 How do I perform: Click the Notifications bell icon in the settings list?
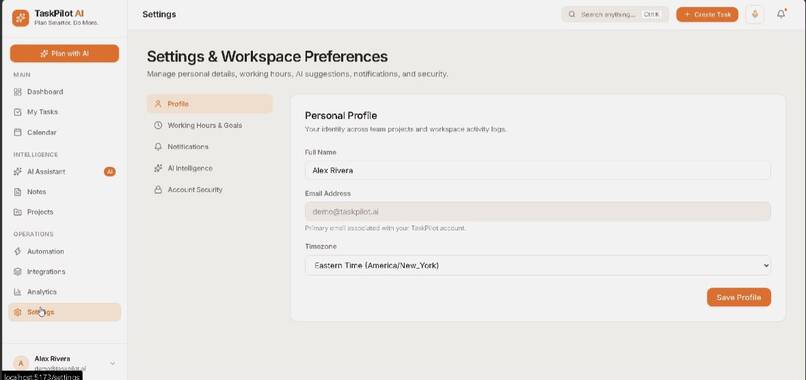tap(158, 147)
